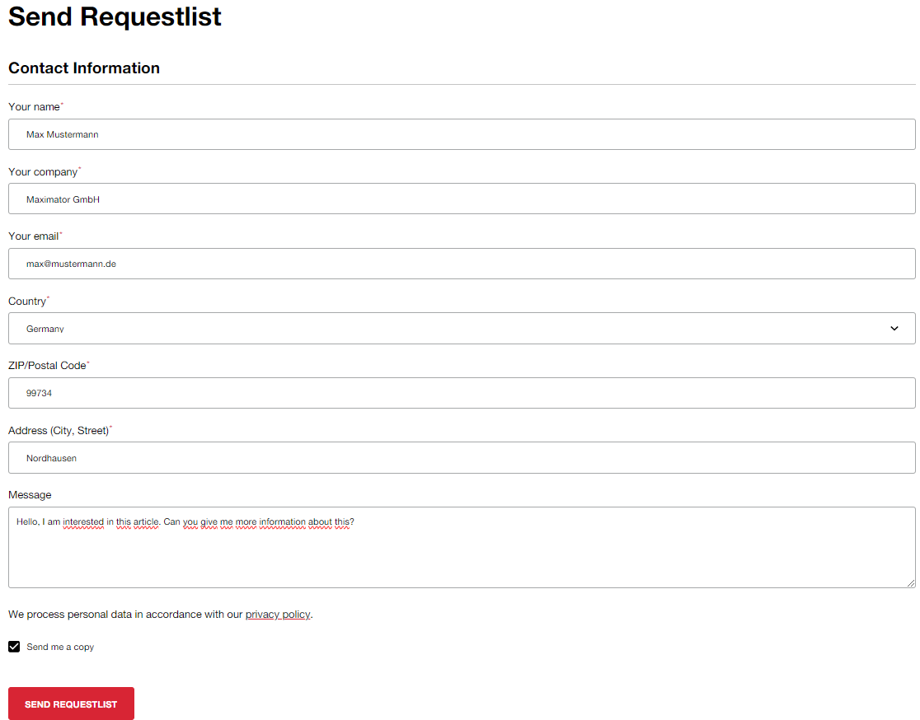Click the Address field containing Nordhausen
This screenshot has width=920, height=720.
pos(462,458)
